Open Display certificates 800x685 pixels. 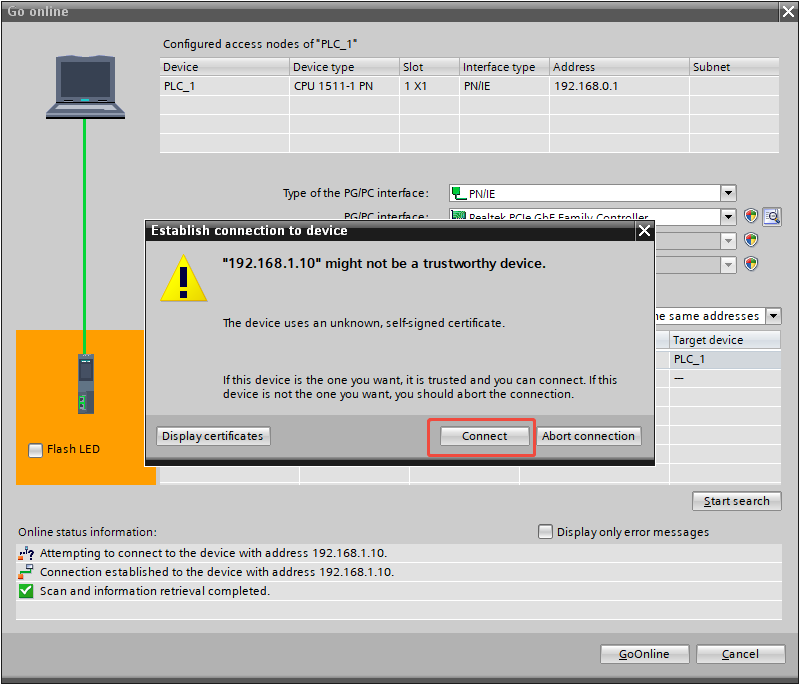click(213, 436)
